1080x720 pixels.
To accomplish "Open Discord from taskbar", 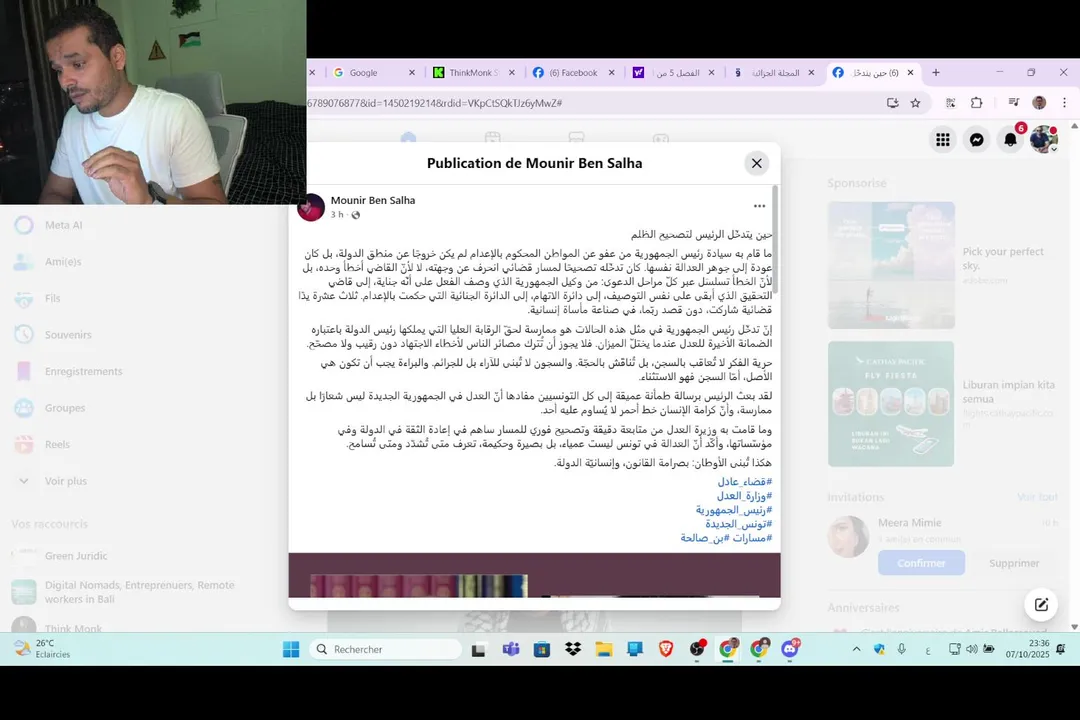I will tap(790, 649).
